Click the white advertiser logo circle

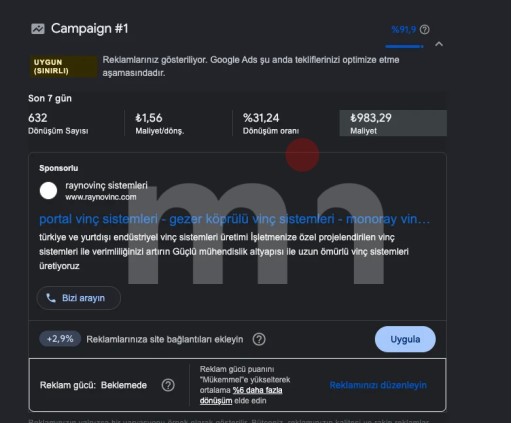point(48,191)
